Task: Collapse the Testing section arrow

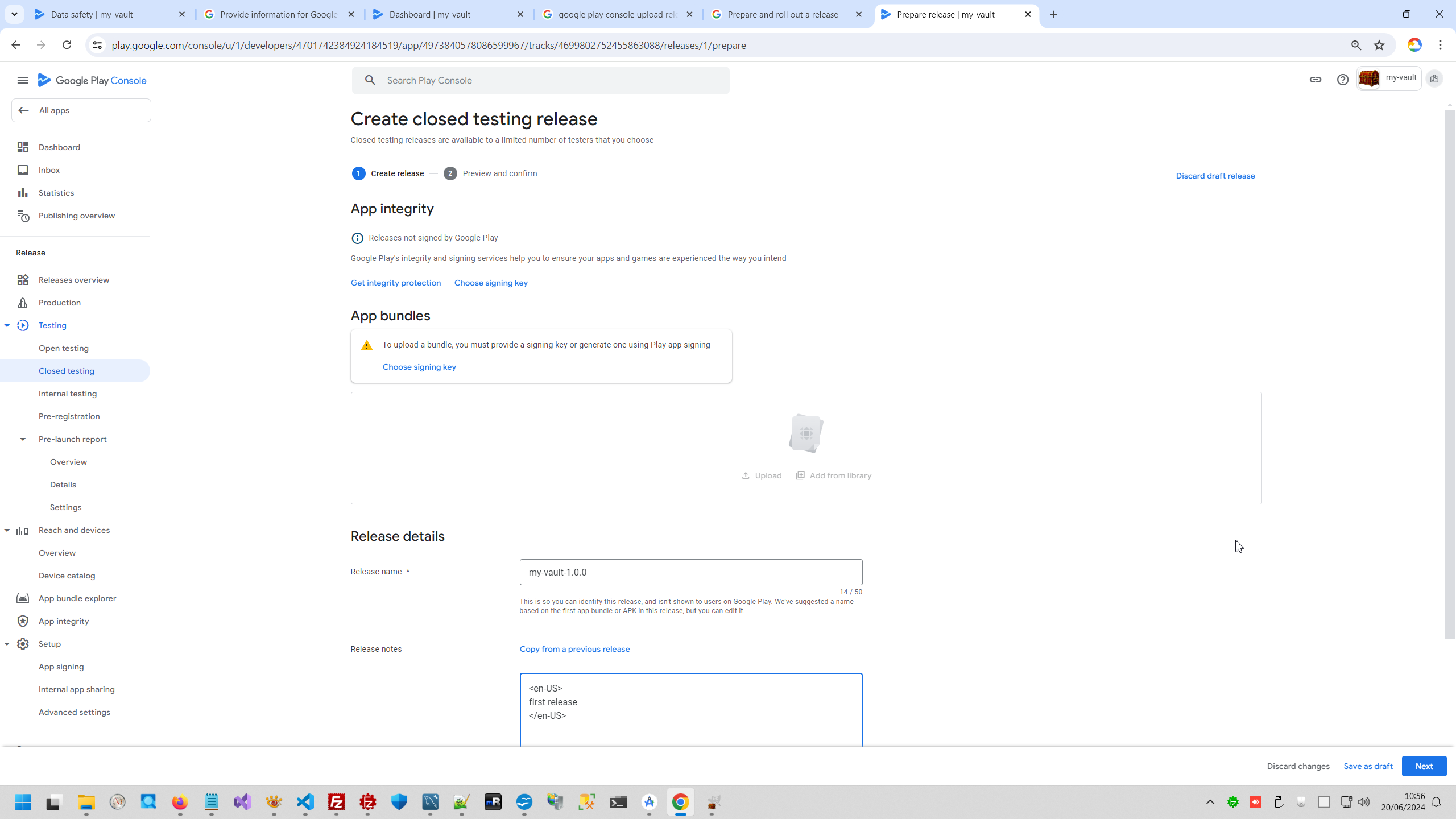Action: coord(7,325)
